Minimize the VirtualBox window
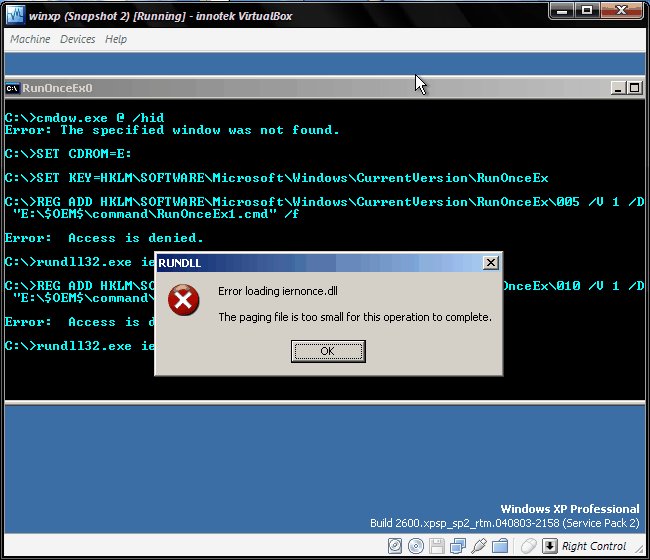Image resolution: width=650 pixels, height=560 pixels. tap(562, 11)
